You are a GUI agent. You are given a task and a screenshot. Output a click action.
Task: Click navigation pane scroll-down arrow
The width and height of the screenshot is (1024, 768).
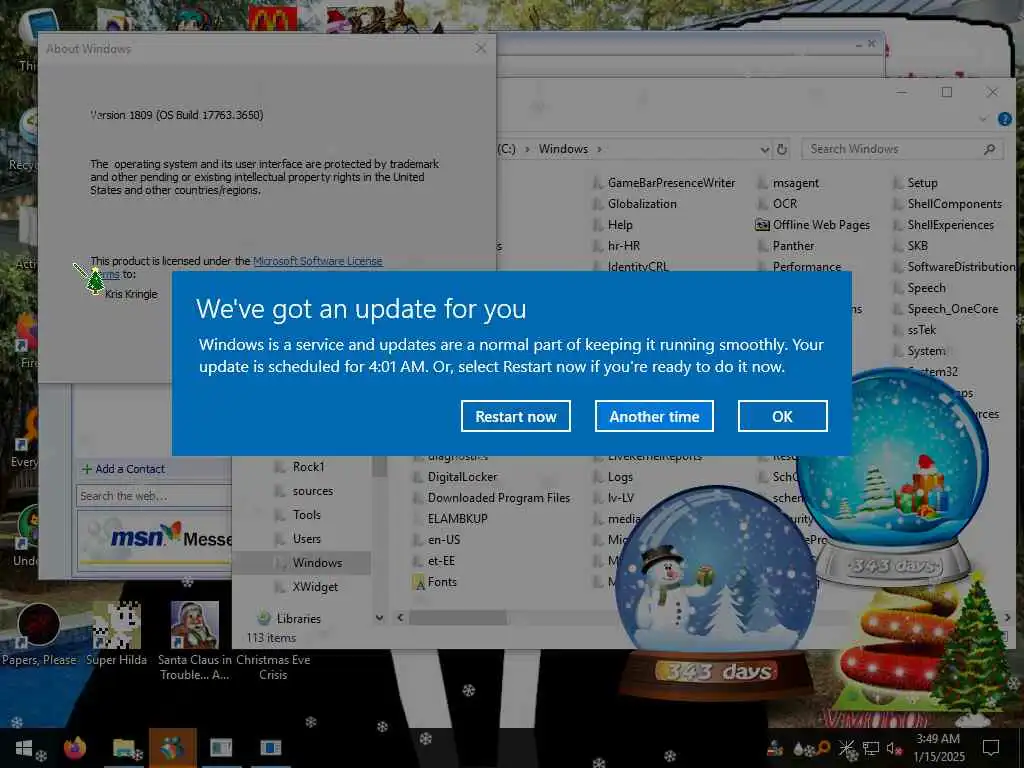(379, 618)
